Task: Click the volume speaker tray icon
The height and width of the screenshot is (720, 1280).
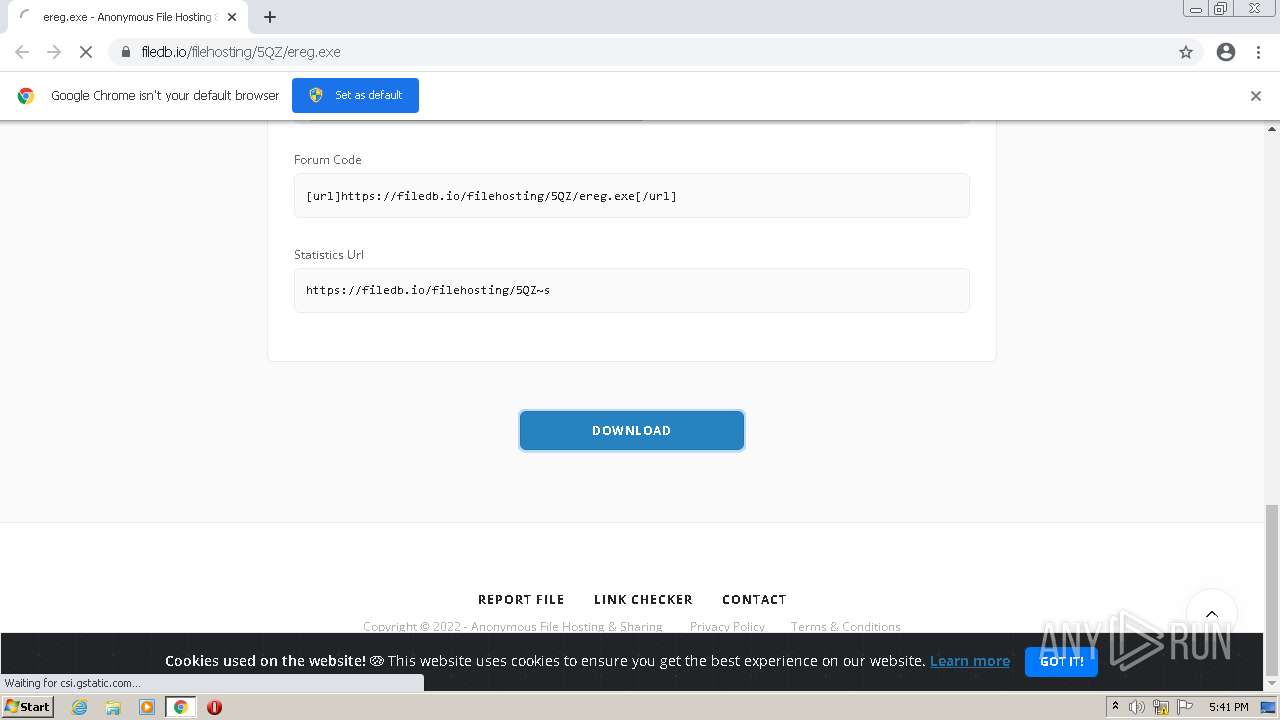Action: point(1137,707)
